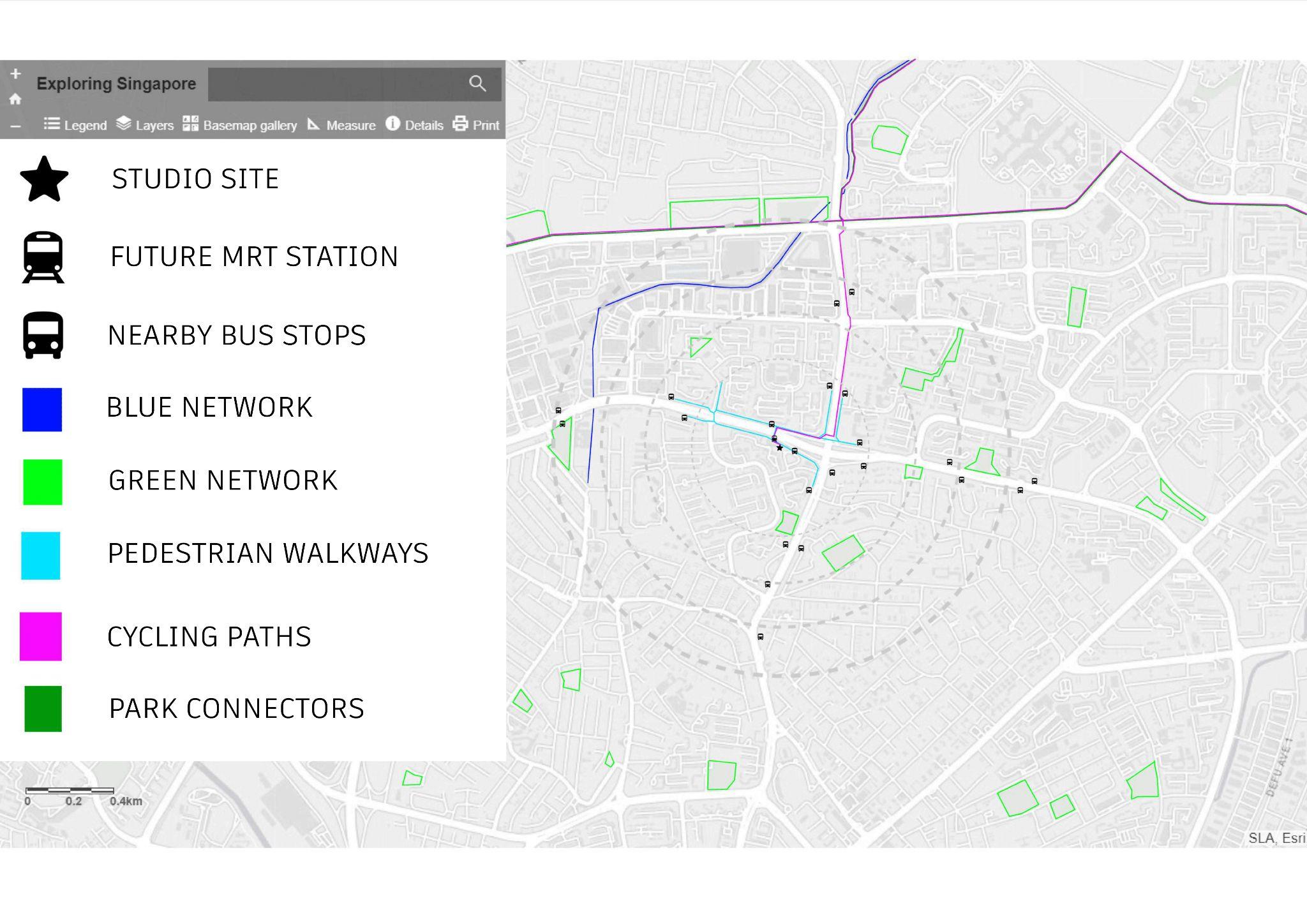This screenshot has width=1307, height=924.
Task: Select the Measure tool
Action: click(x=341, y=124)
